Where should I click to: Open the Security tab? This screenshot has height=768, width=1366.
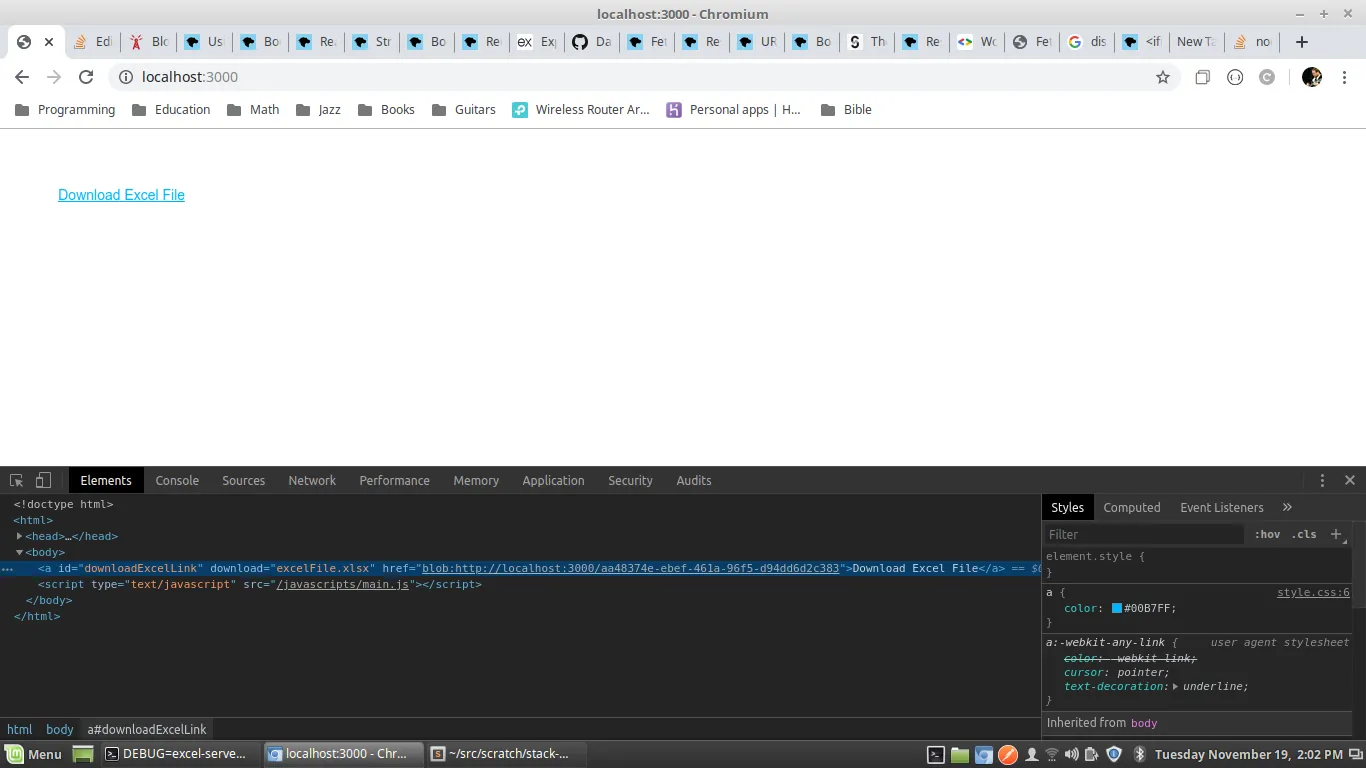pos(630,480)
